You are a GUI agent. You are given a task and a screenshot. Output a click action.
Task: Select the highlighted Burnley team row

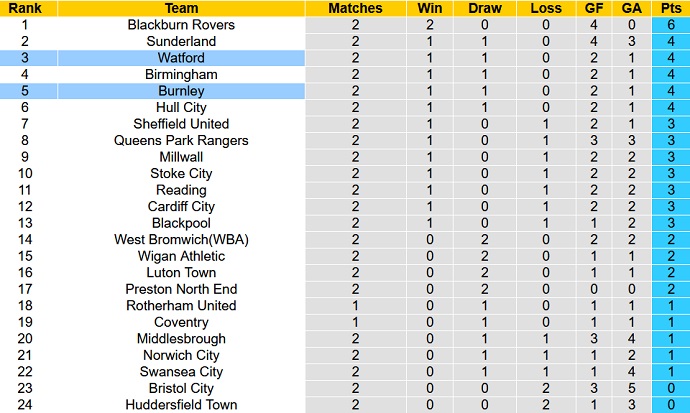(181, 91)
